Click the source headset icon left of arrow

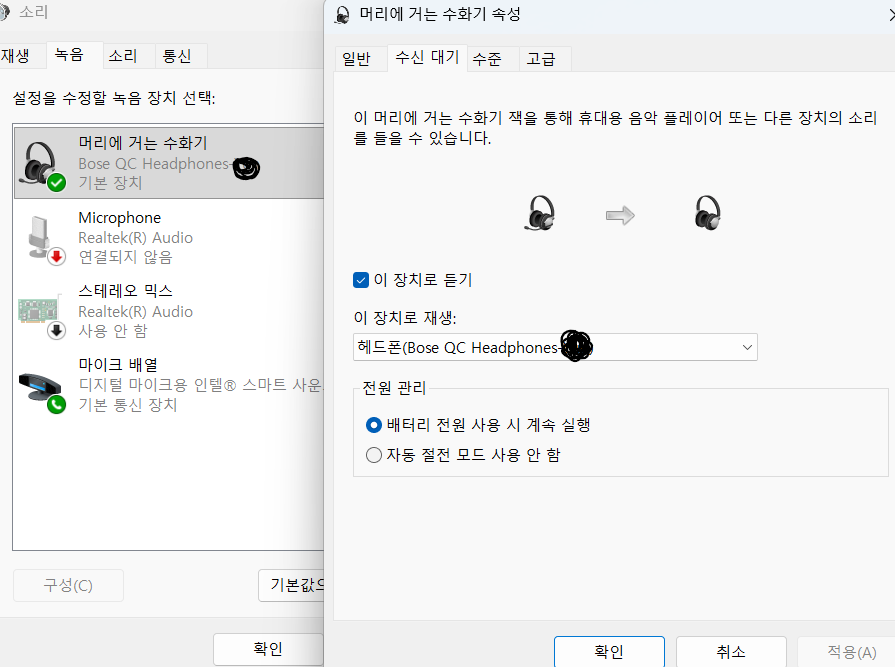pyautogui.click(x=540, y=213)
